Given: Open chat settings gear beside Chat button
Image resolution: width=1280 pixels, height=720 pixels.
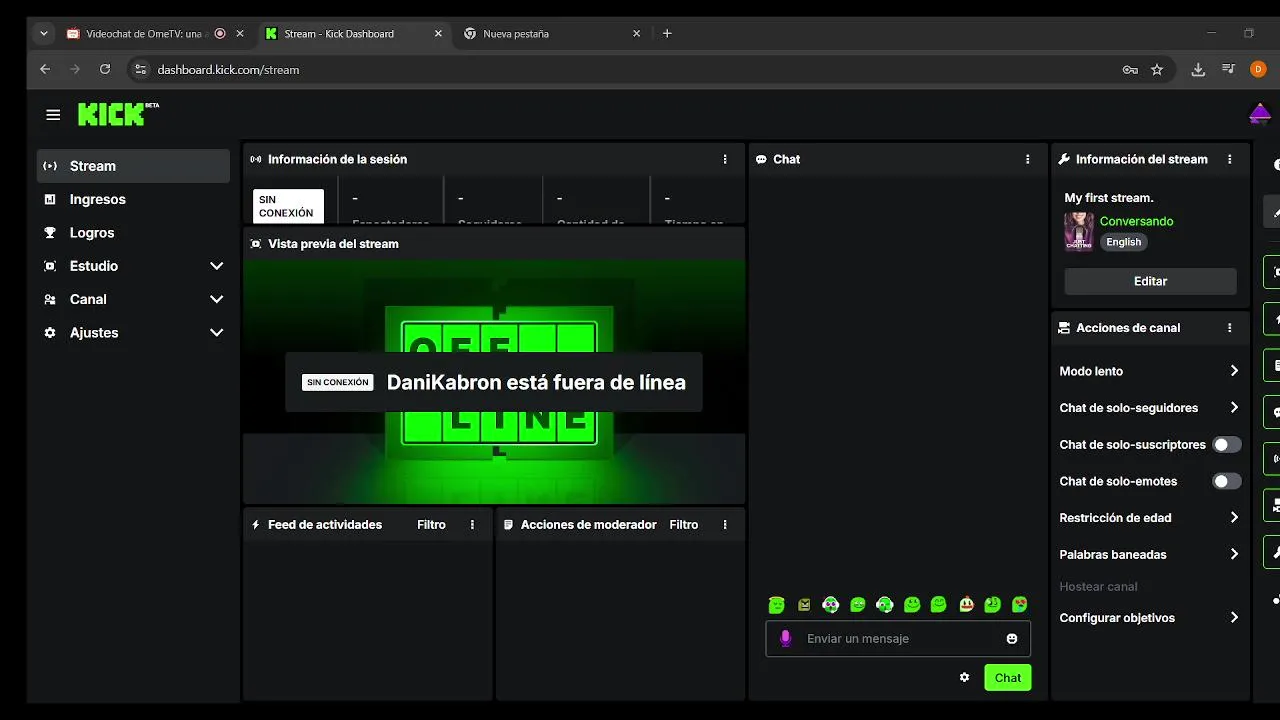Looking at the screenshot, I should [964, 677].
